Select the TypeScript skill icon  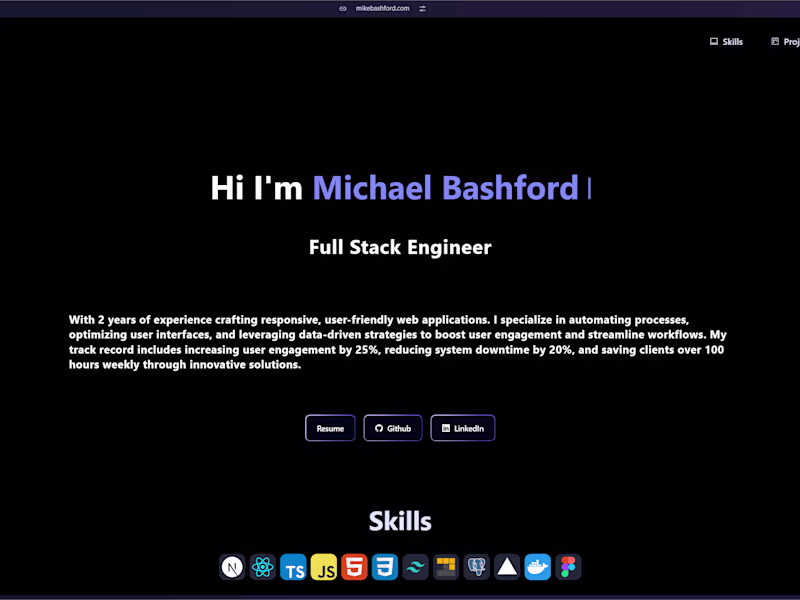(294, 567)
